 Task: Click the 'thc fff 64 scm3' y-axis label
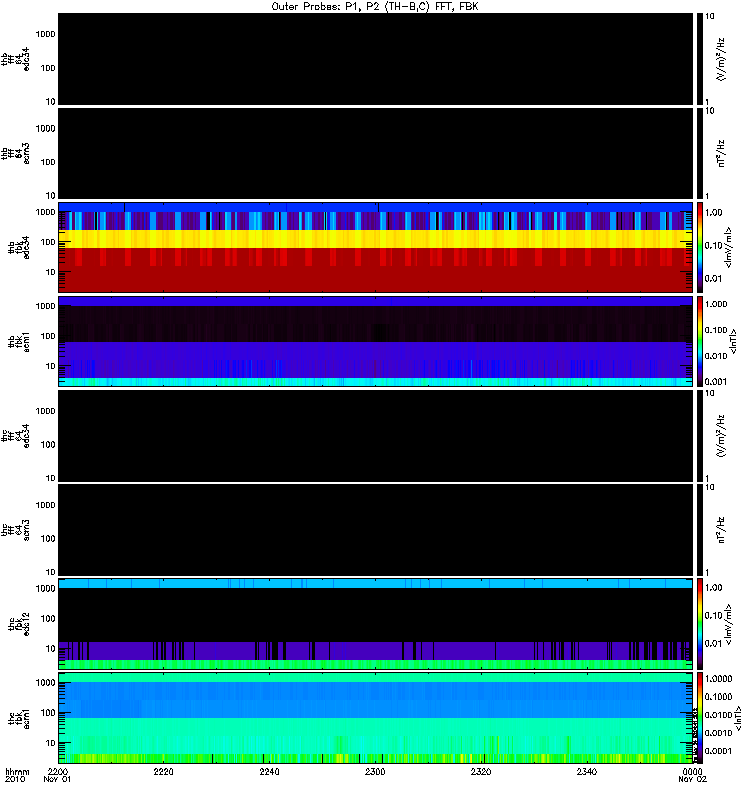pyautogui.click(x=15, y=530)
